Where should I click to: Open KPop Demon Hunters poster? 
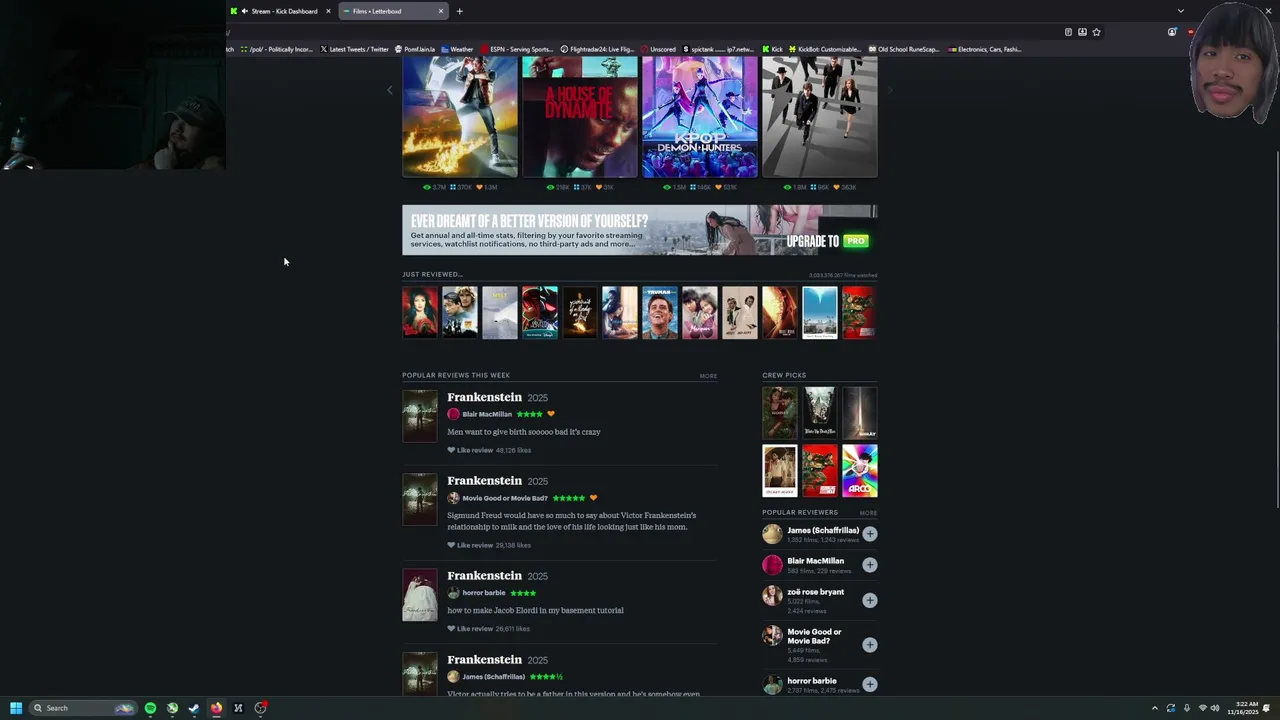700,117
